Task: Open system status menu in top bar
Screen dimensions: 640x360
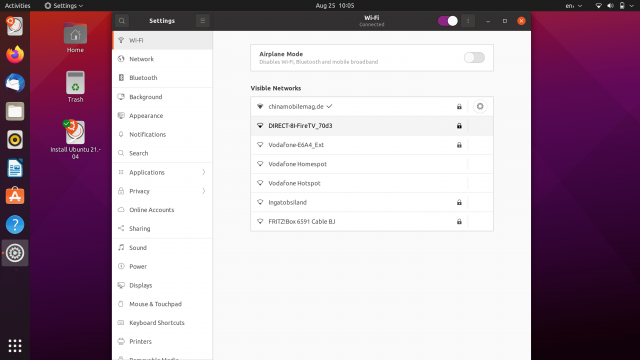Action: pos(614,6)
